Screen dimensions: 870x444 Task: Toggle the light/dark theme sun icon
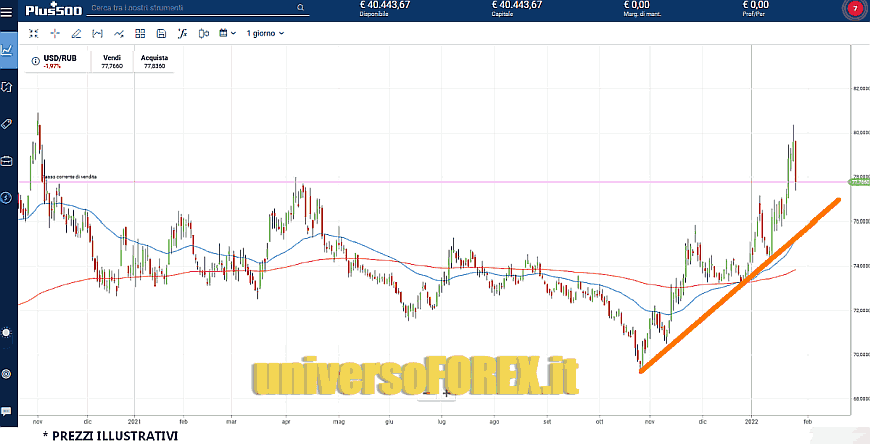(x=7, y=332)
